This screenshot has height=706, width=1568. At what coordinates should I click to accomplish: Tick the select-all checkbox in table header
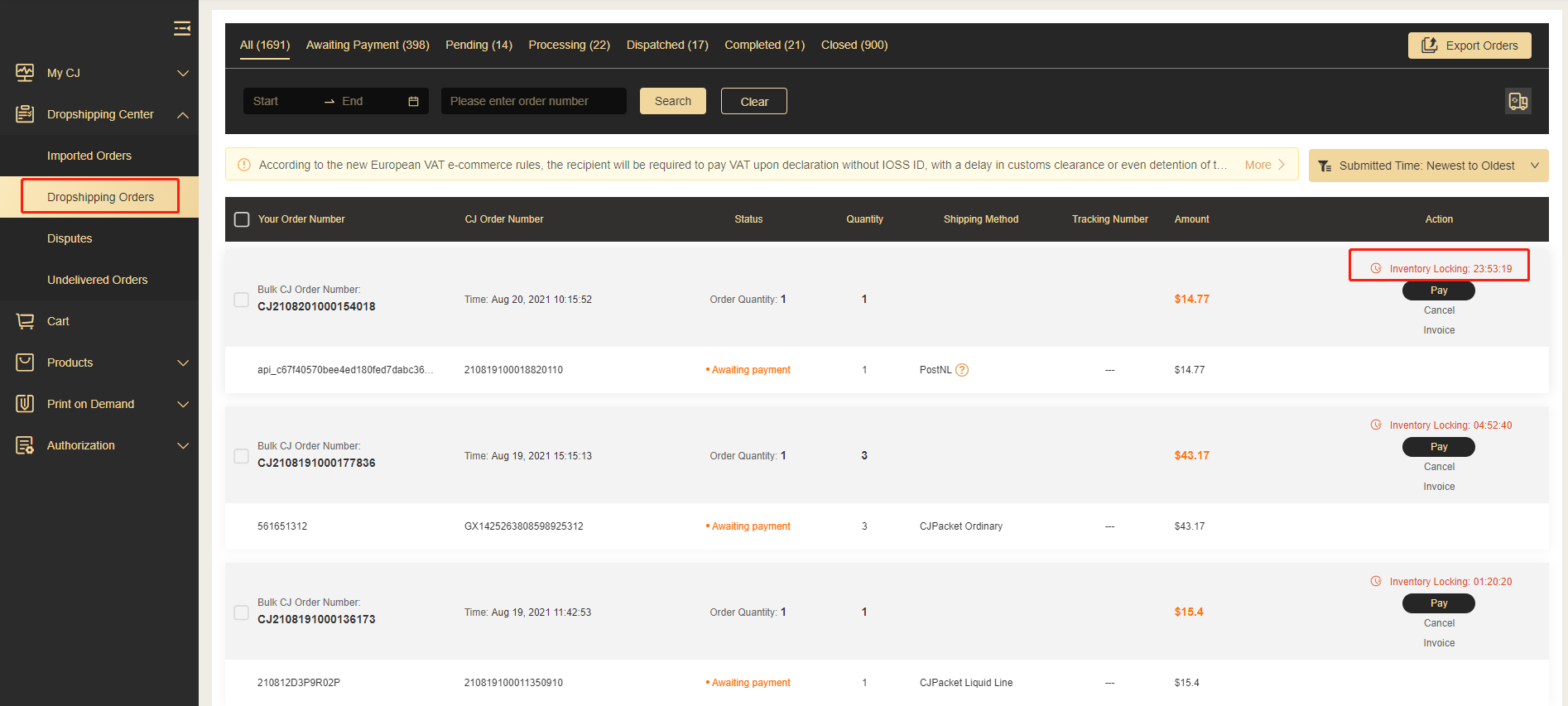click(x=242, y=219)
